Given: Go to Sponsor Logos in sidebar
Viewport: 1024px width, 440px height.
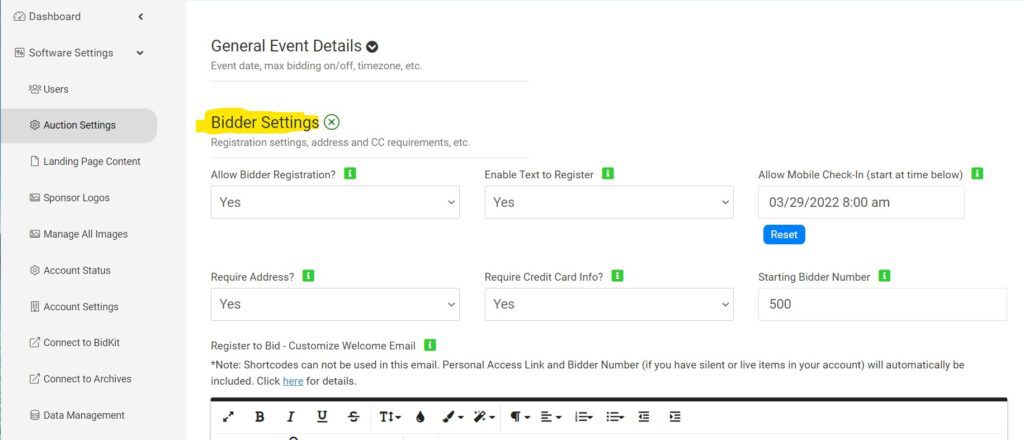Looking at the screenshot, I should pos(76,198).
